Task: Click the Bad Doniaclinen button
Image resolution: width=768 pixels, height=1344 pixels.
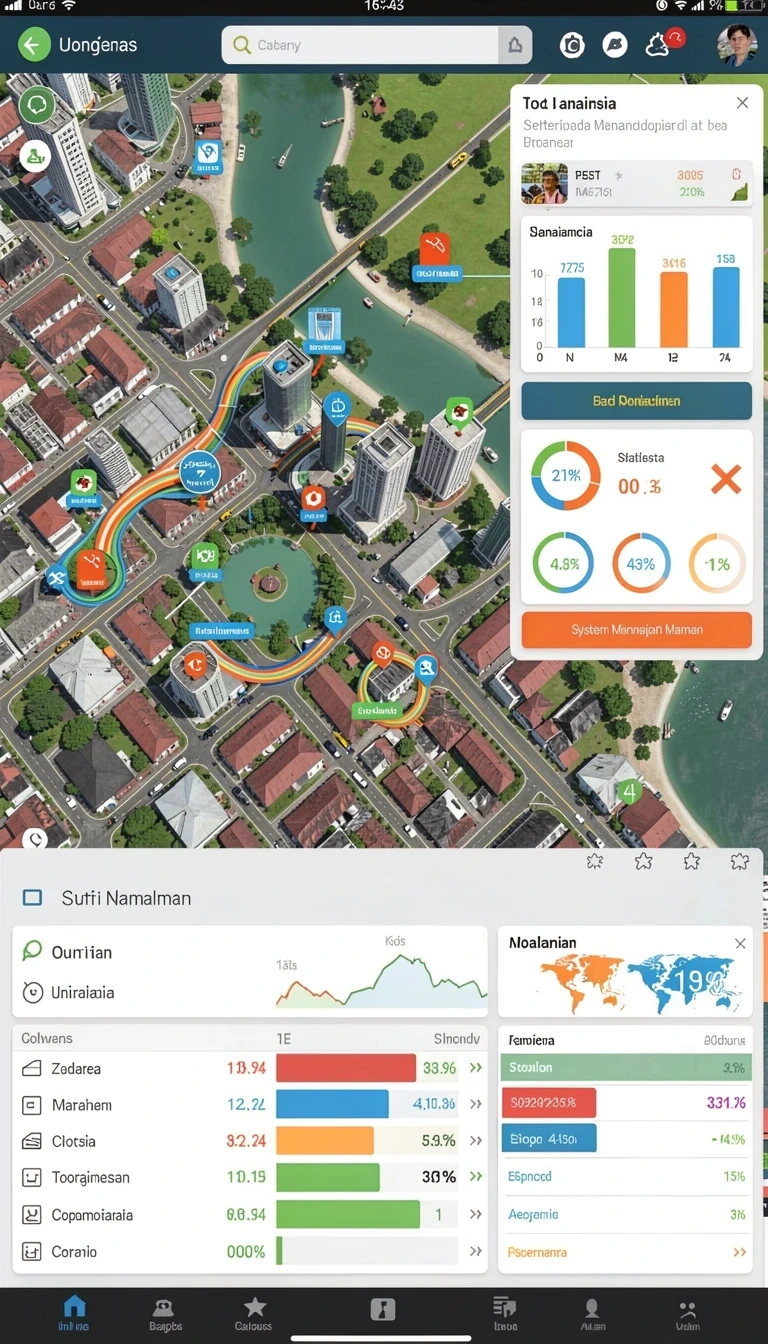Action: (637, 401)
